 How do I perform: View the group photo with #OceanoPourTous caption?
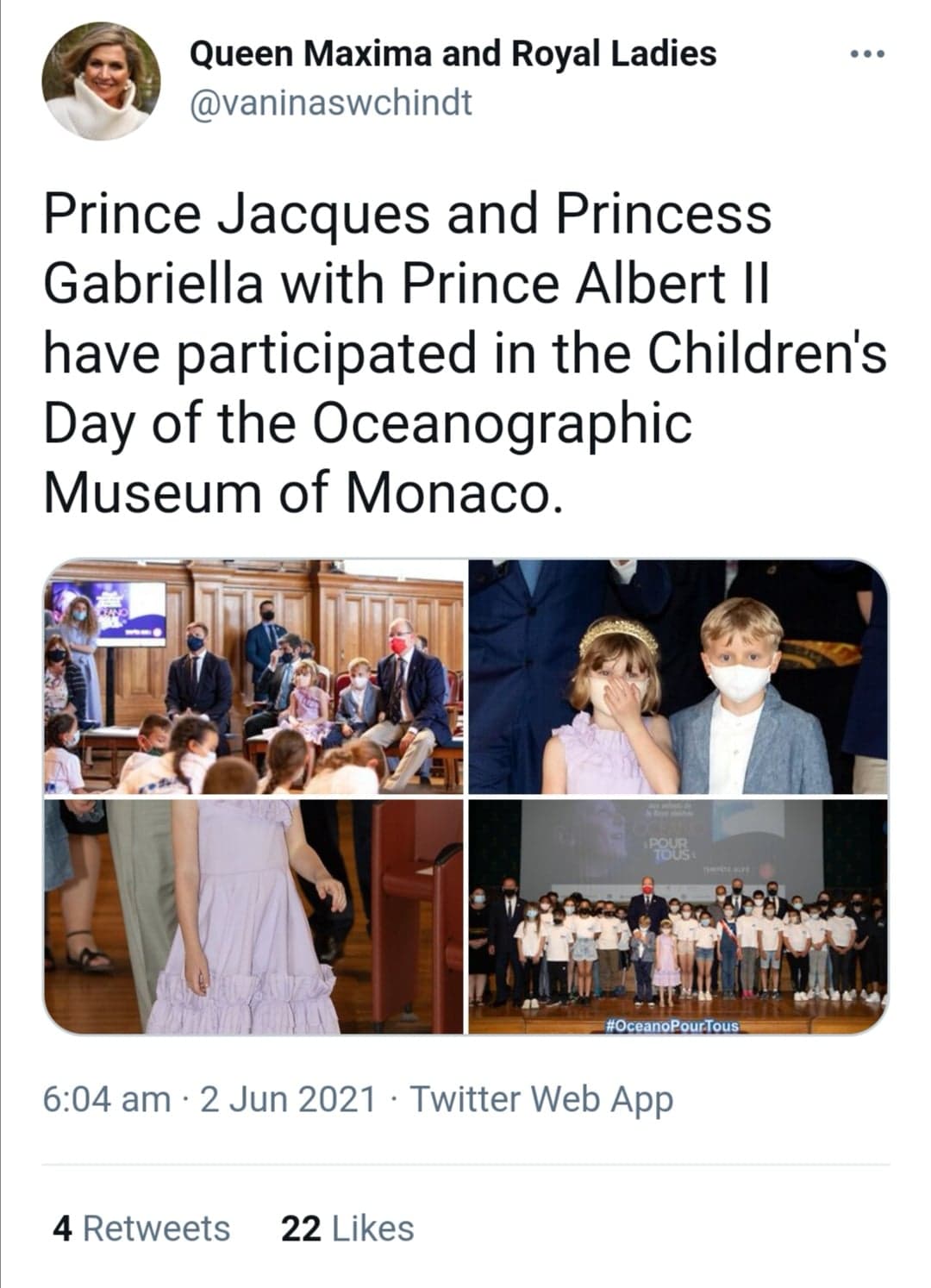point(678,916)
